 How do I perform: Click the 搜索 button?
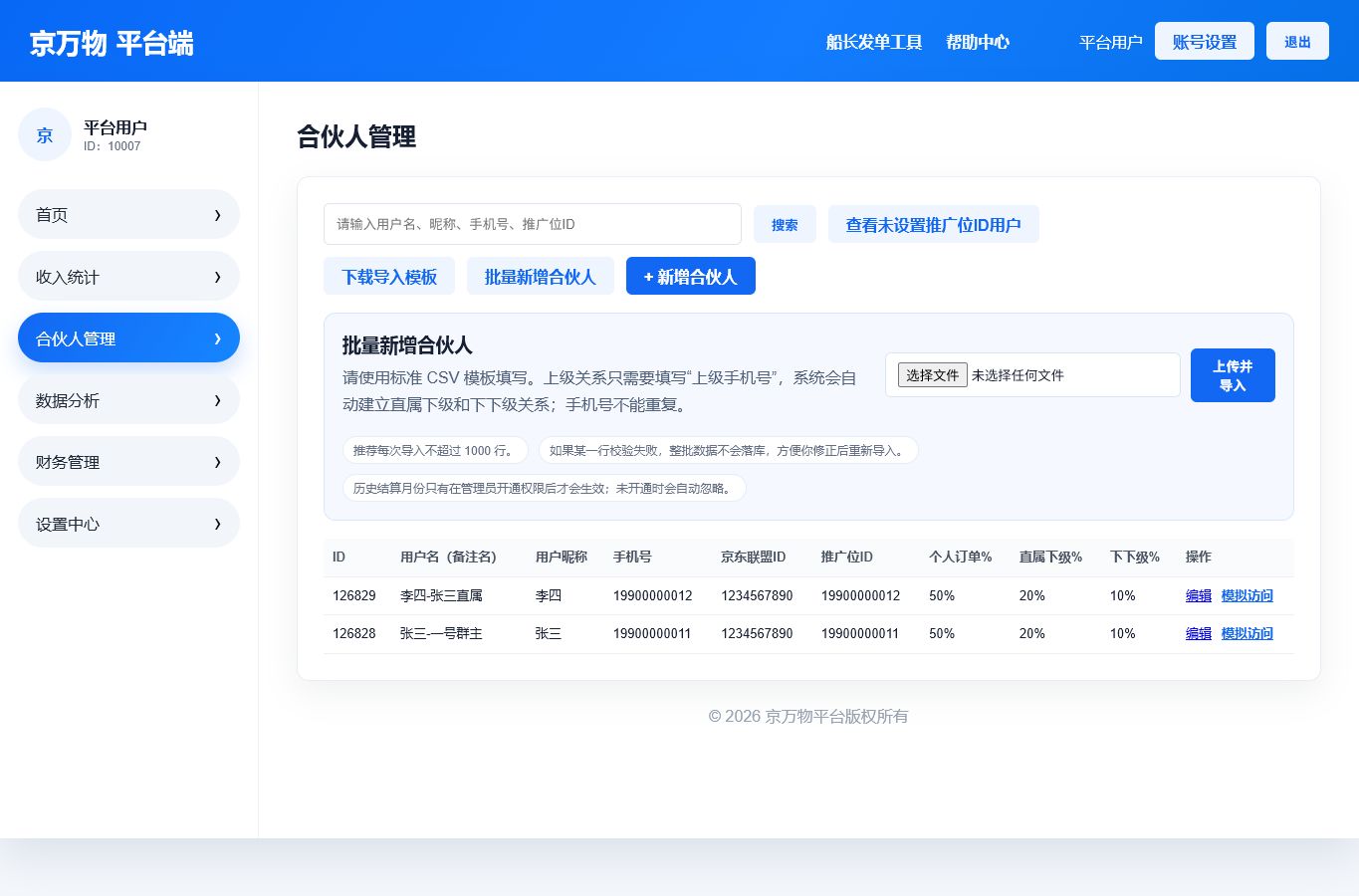click(x=785, y=225)
